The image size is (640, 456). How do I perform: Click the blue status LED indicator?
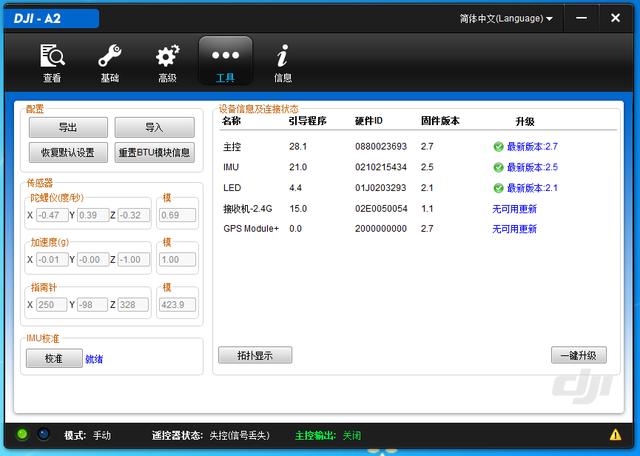[43, 434]
